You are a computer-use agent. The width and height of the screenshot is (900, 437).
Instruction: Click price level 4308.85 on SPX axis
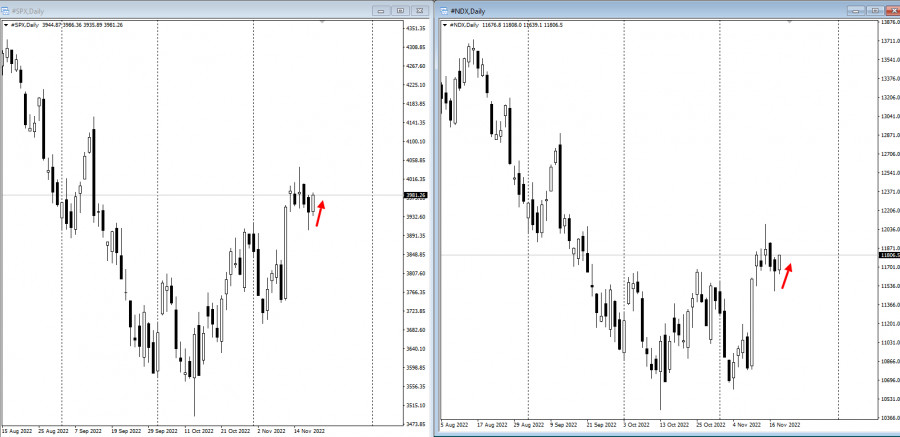click(x=416, y=47)
